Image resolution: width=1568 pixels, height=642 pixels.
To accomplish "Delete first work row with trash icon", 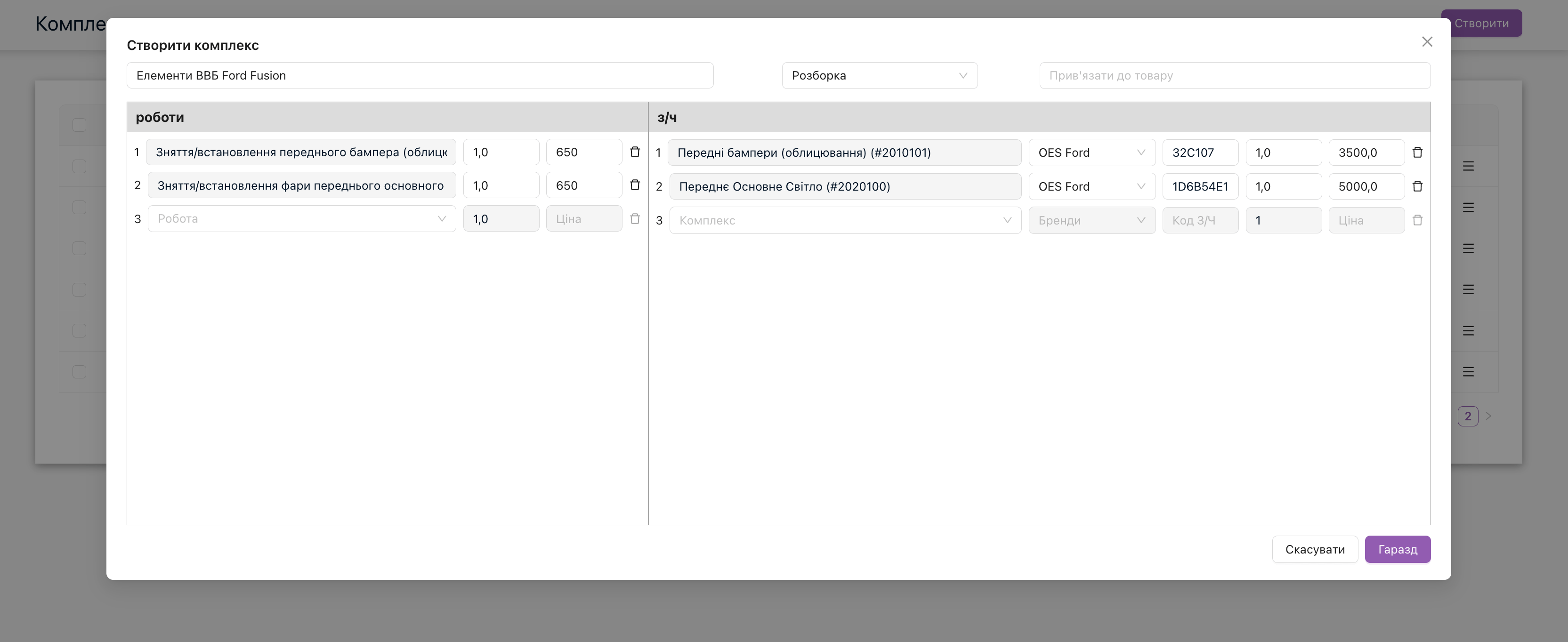I will pos(635,152).
